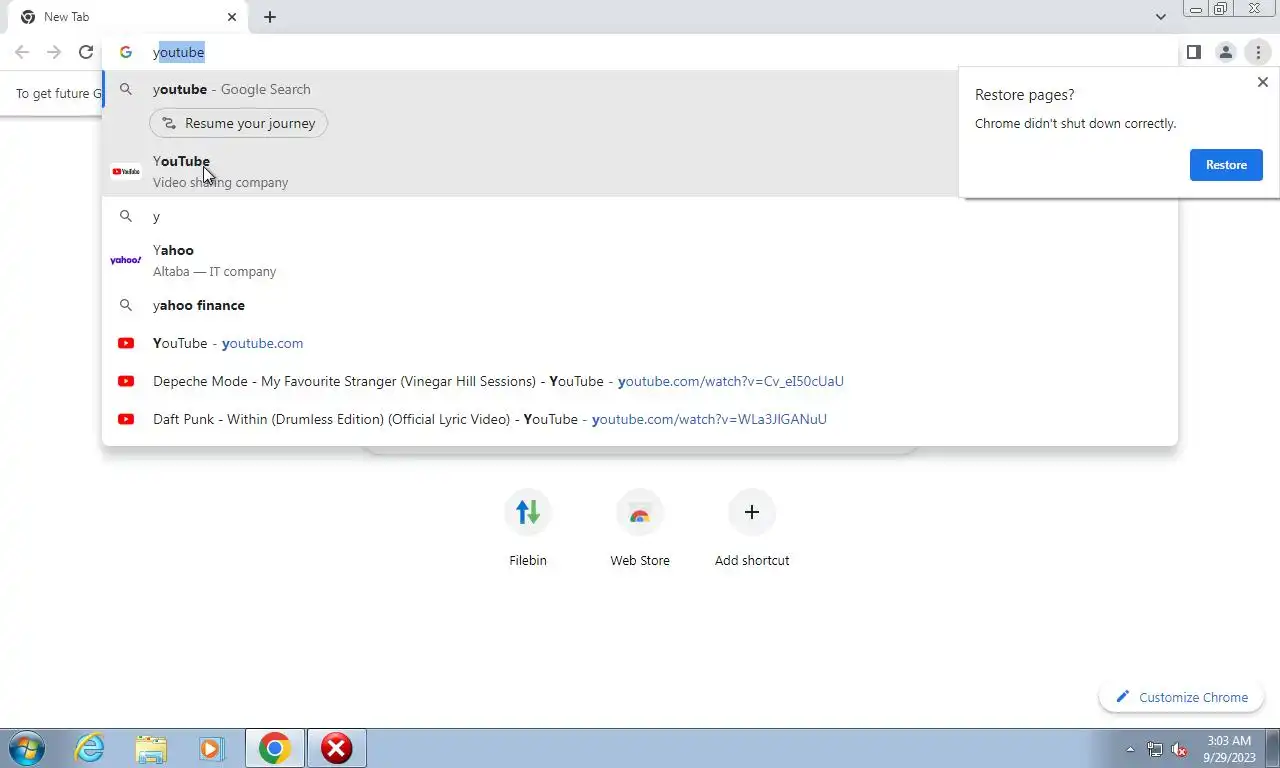
Task: Open Windows Media Player from taskbar
Action: click(211, 748)
